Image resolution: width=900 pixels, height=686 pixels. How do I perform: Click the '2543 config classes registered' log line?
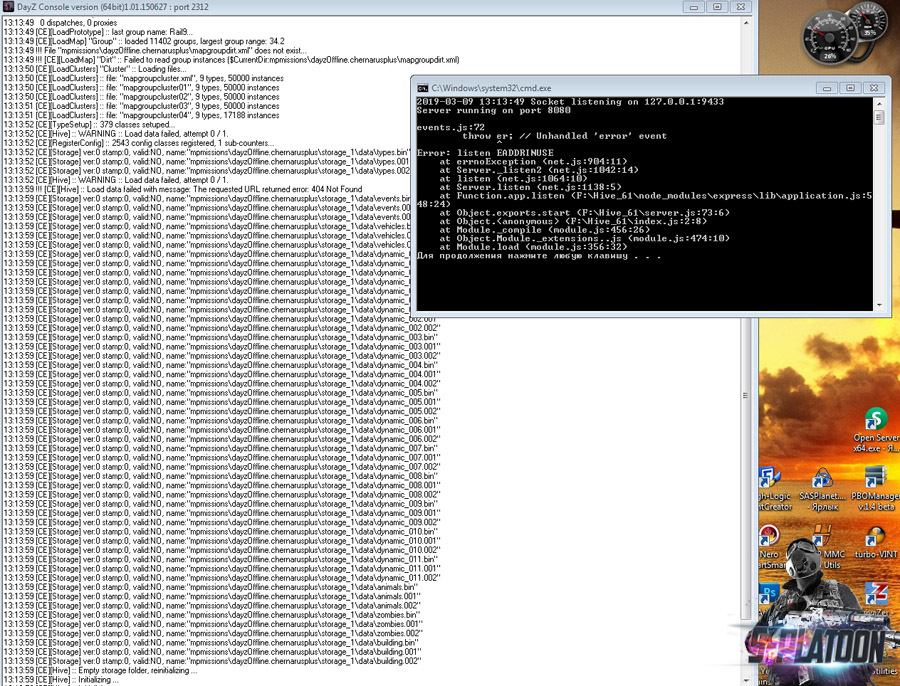[x=139, y=143]
